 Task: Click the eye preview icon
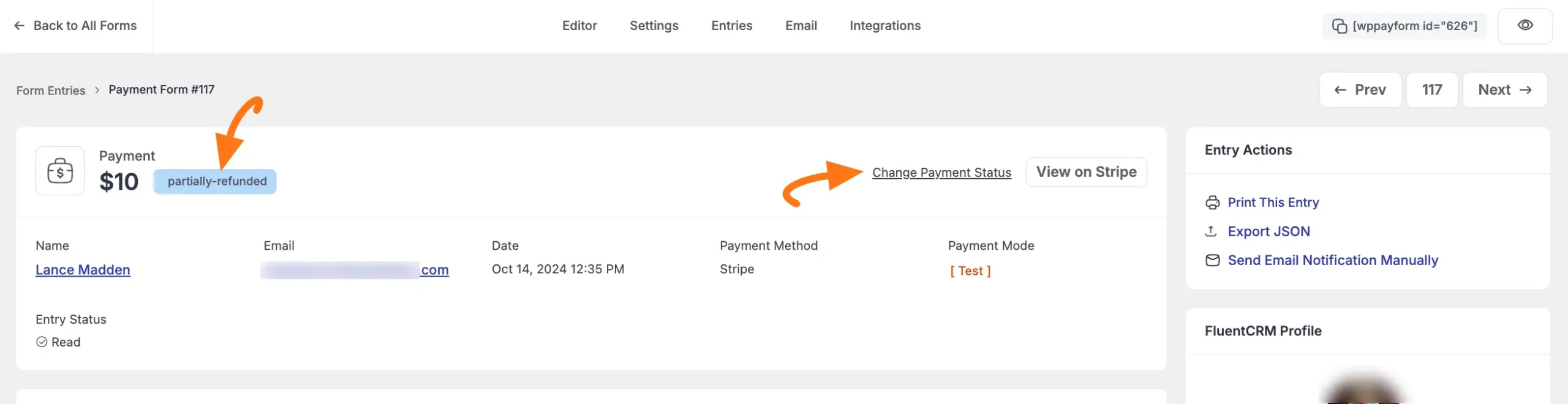pyautogui.click(x=1525, y=26)
